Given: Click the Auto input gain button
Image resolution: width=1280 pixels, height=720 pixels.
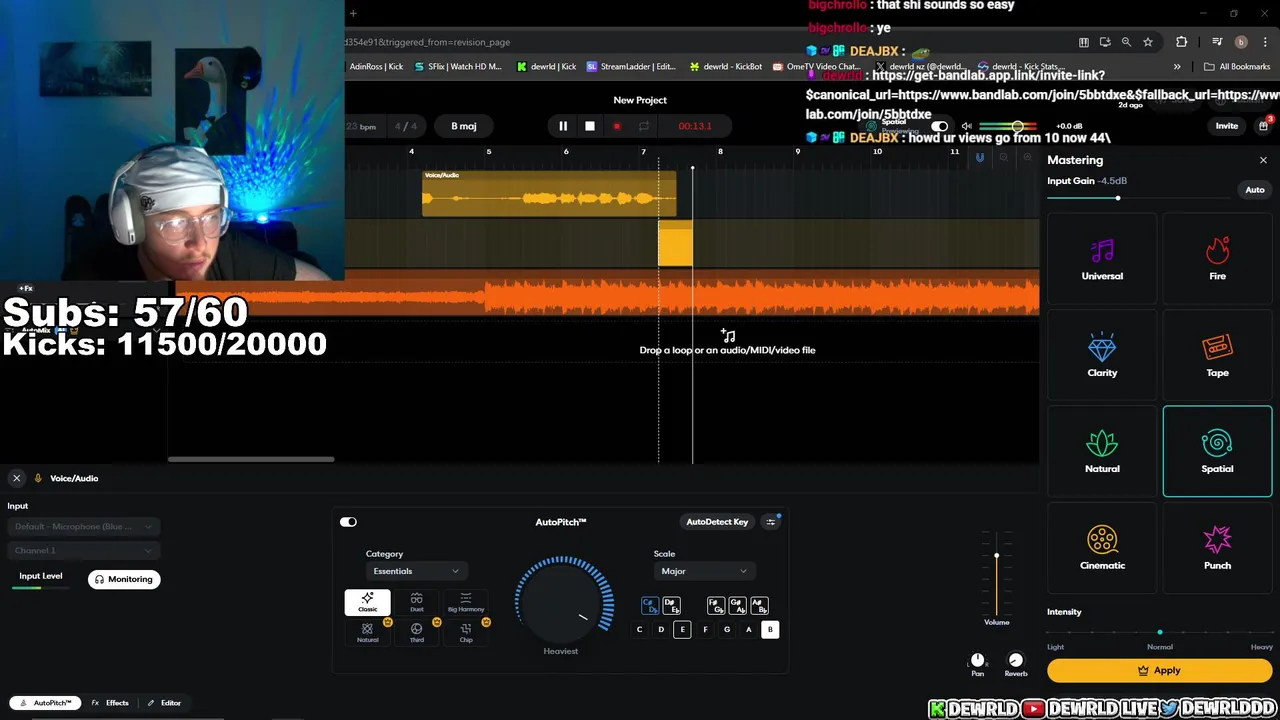Looking at the screenshot, I should (1254, 190).
